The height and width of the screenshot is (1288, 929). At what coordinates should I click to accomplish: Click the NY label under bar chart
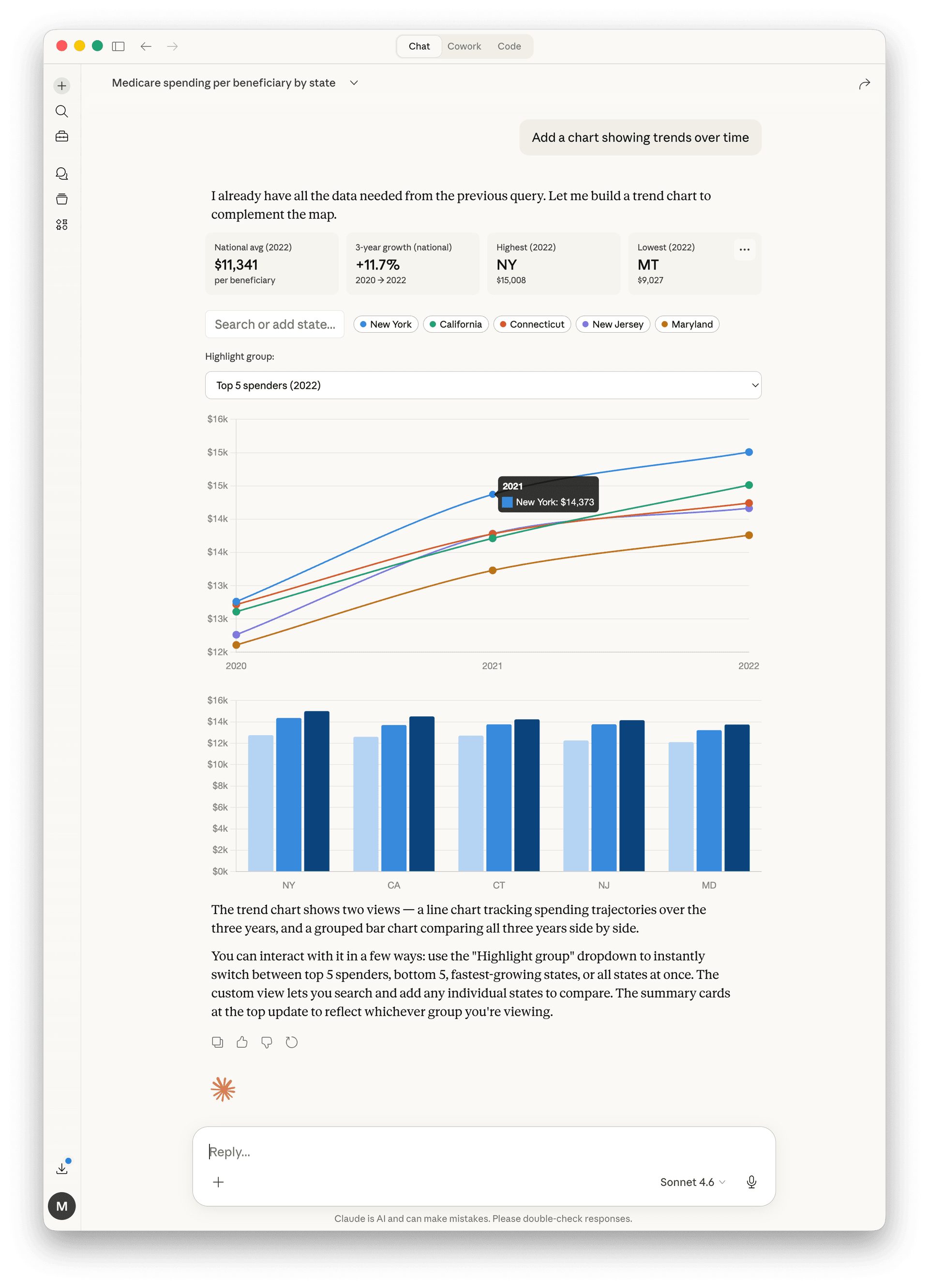[289, 885]
